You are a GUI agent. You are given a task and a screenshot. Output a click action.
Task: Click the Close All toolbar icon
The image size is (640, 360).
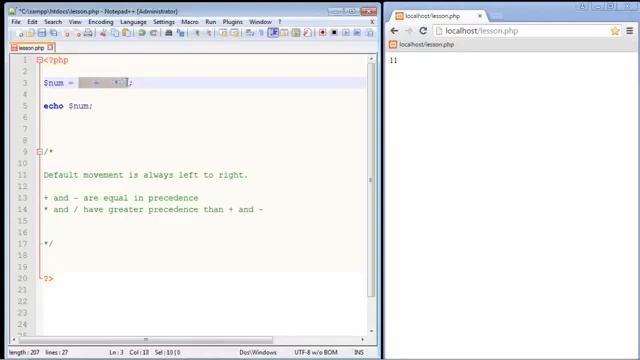click(78, 33)
